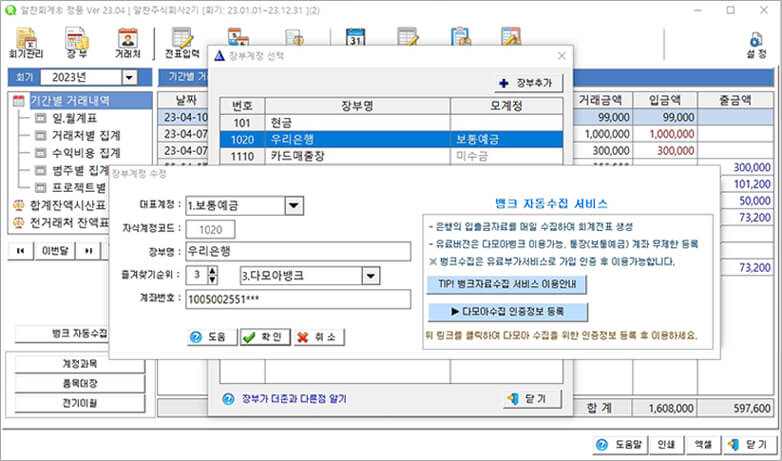
Task: Expand the 3.다모아뱅크 dropdown
Action: (371, 275)
